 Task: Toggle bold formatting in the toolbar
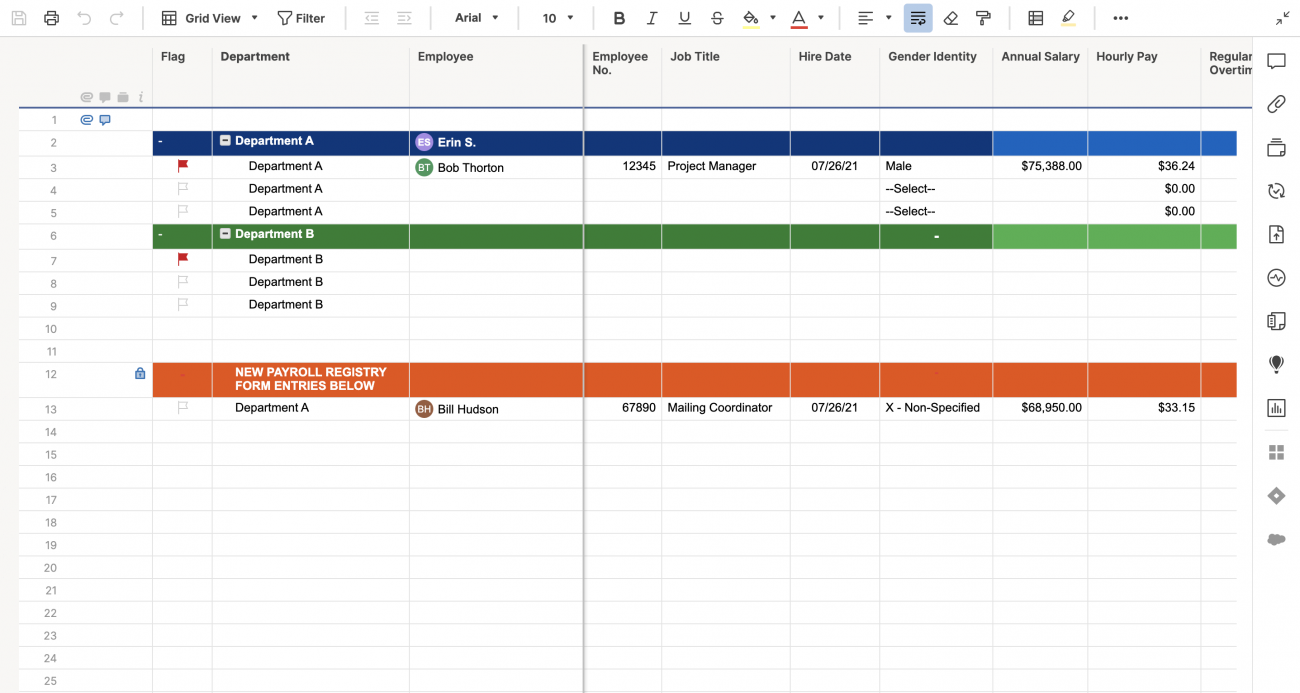point(619,17)
